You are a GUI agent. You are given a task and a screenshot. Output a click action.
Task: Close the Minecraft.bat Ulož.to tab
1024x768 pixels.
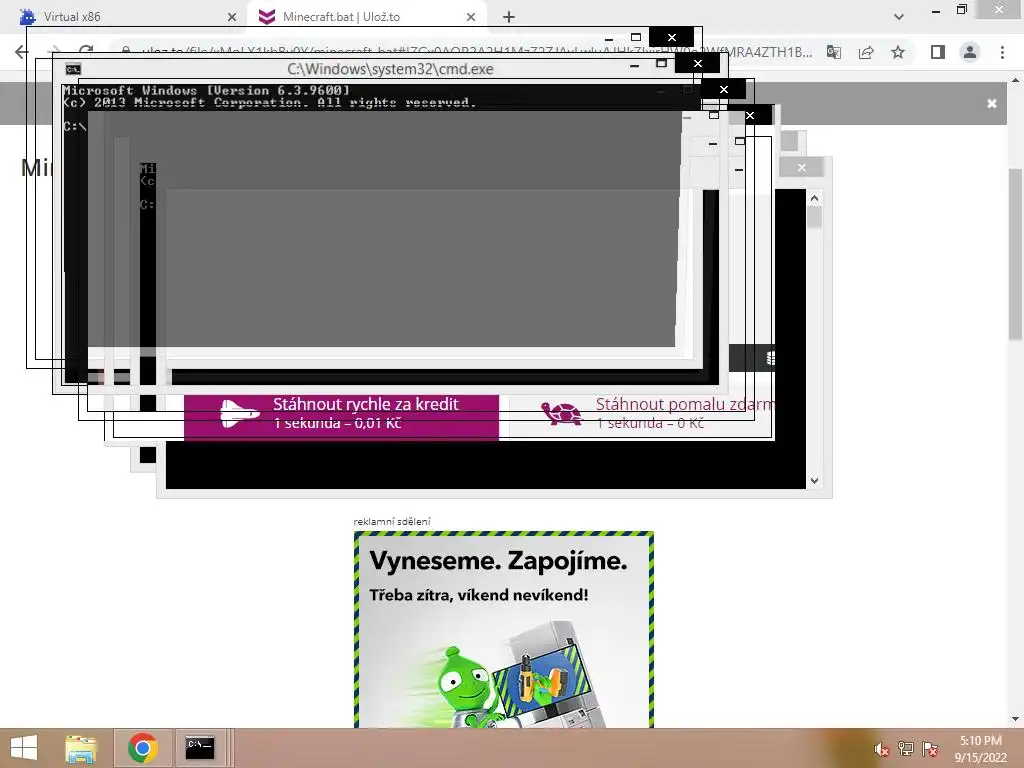pyautogui.click(x=471, y=17)
